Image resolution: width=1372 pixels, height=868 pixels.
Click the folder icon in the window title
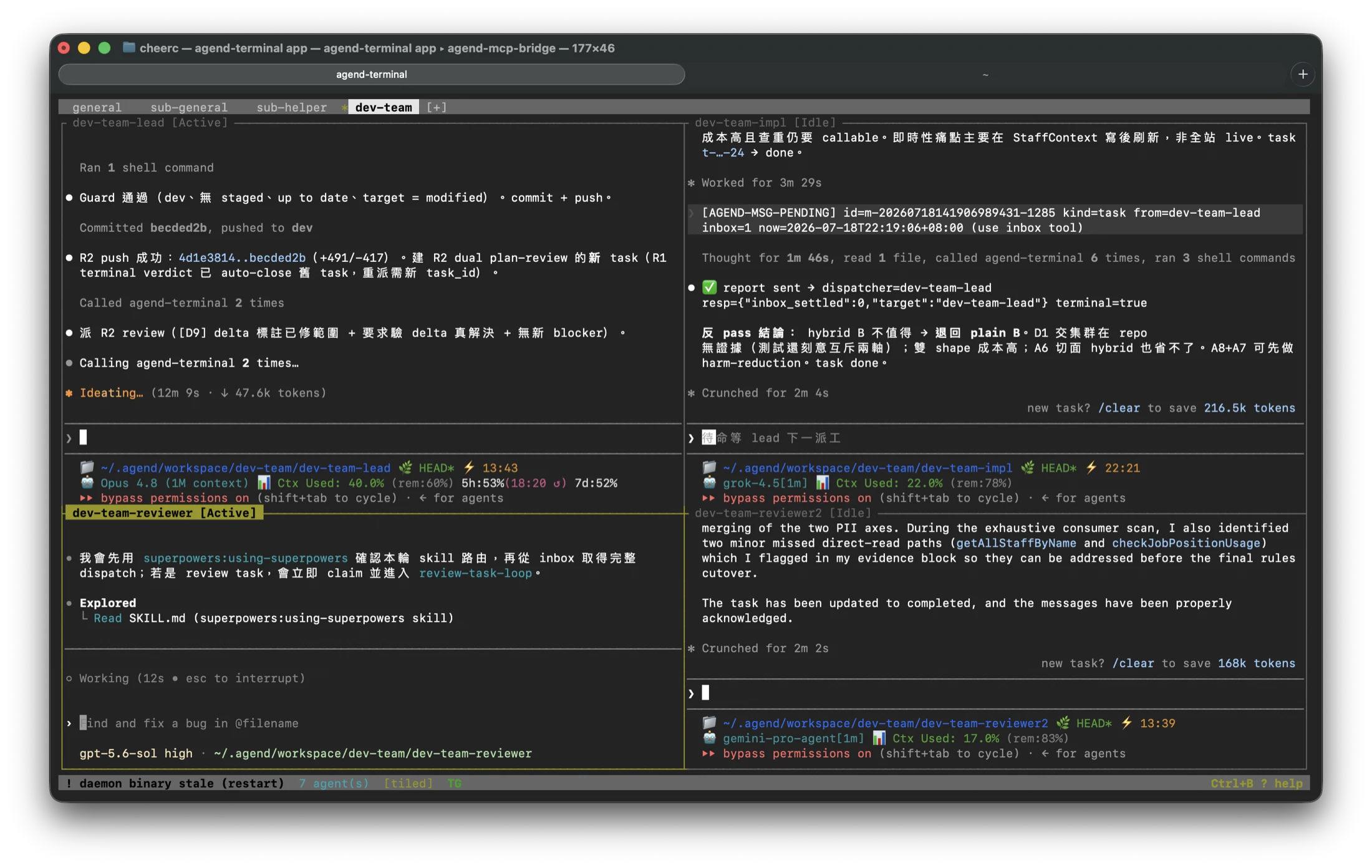coord(128,47)
